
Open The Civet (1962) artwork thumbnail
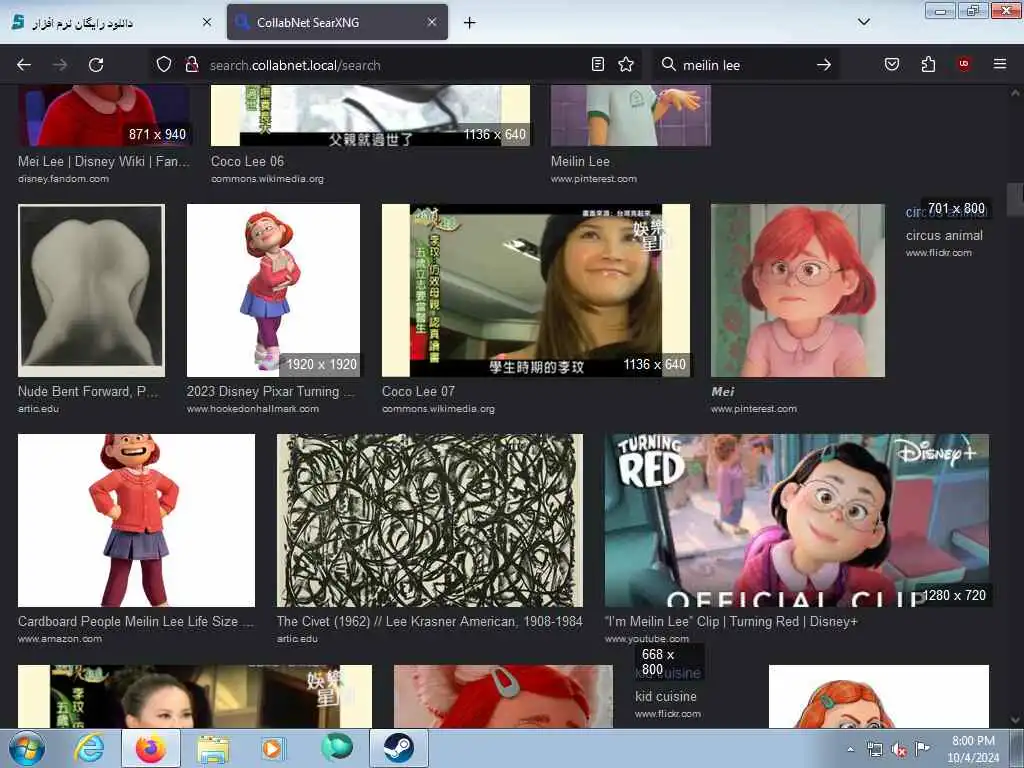pos(430,520)
